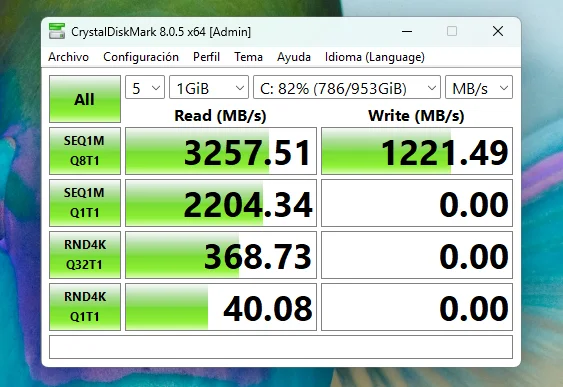Open the Perfil menu
This screenshot has width=563, height=387.
pos(206,57)
